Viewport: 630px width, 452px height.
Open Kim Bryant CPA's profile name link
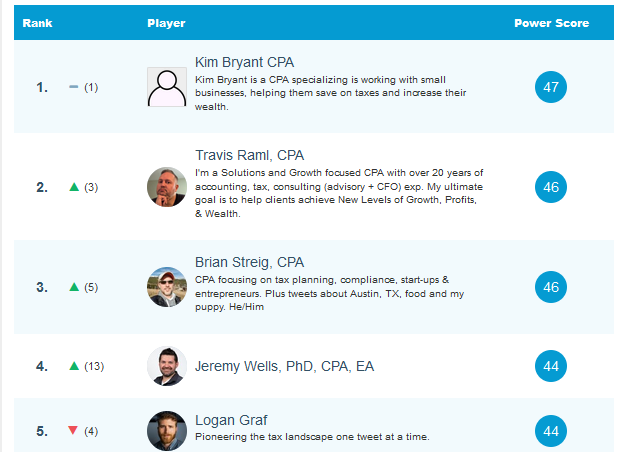[x=245, y=61]
